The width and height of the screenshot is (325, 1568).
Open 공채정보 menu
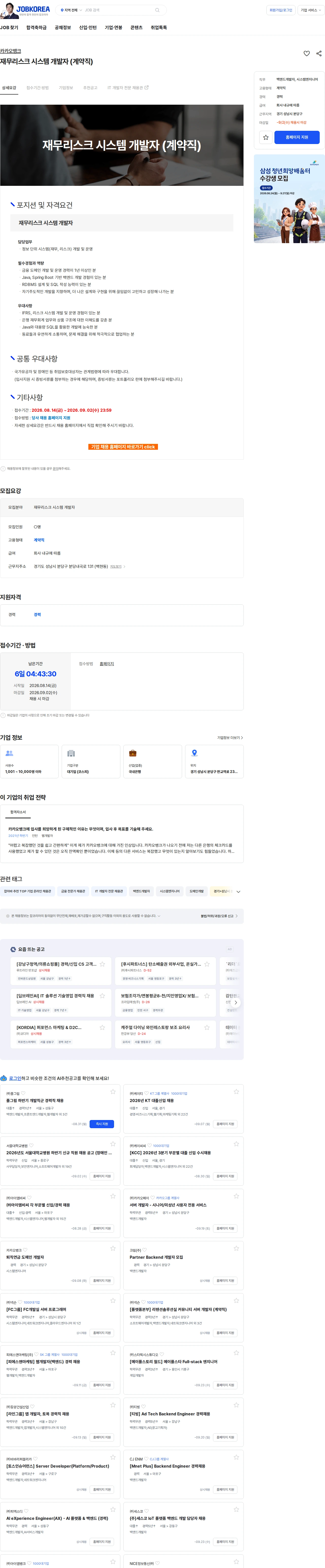tap(63, 27)
